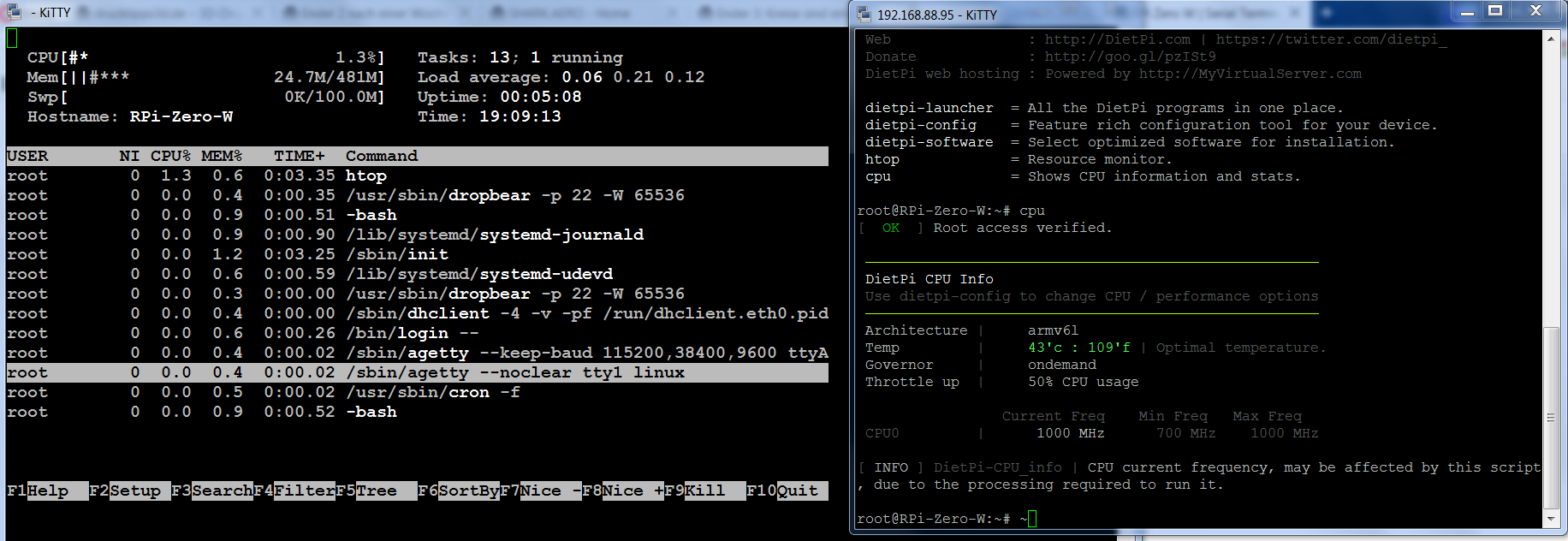
Task: Click the dietpi-software command text
Action: (929, 142)
